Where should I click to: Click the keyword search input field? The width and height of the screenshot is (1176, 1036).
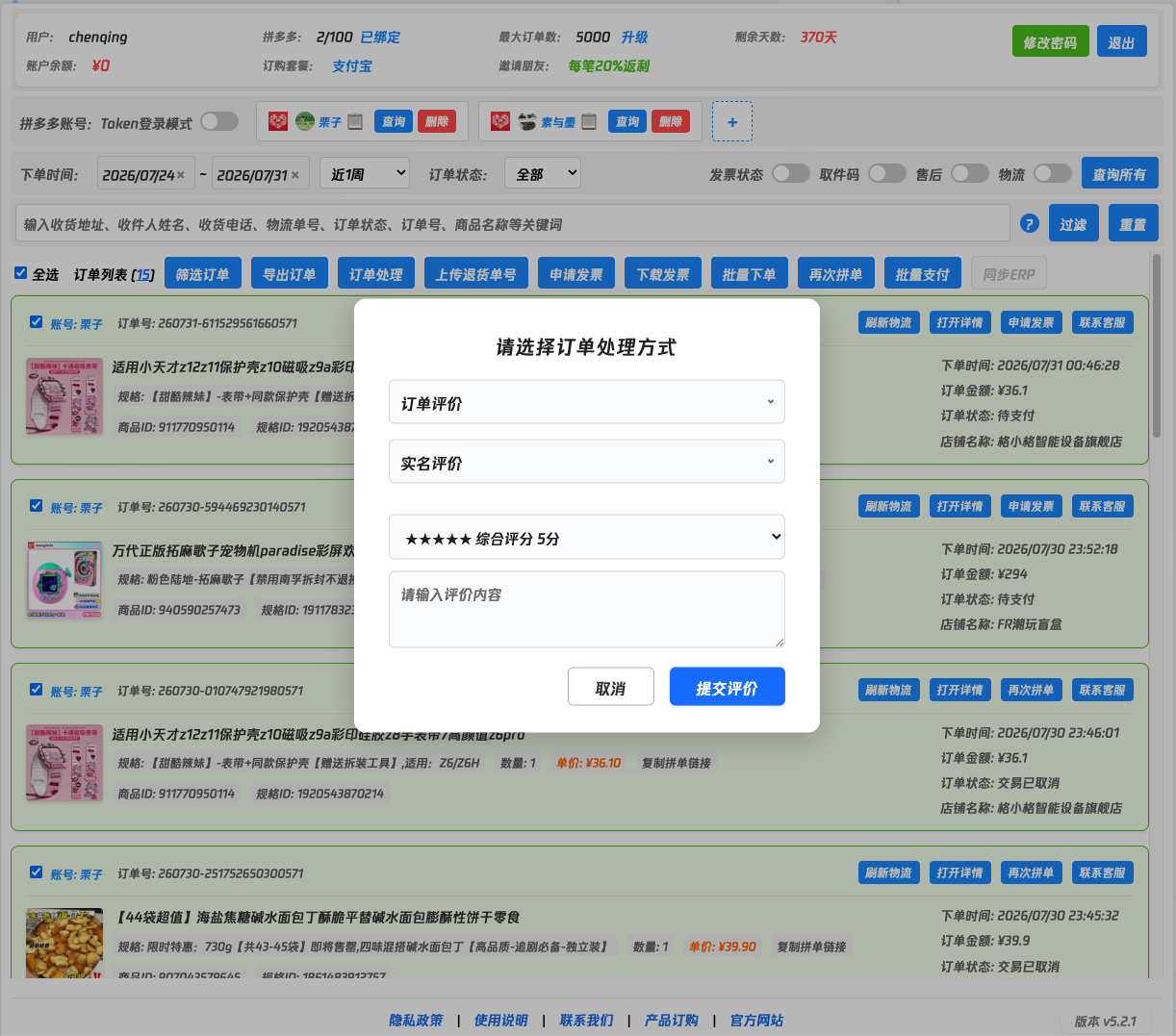[512, 223]
